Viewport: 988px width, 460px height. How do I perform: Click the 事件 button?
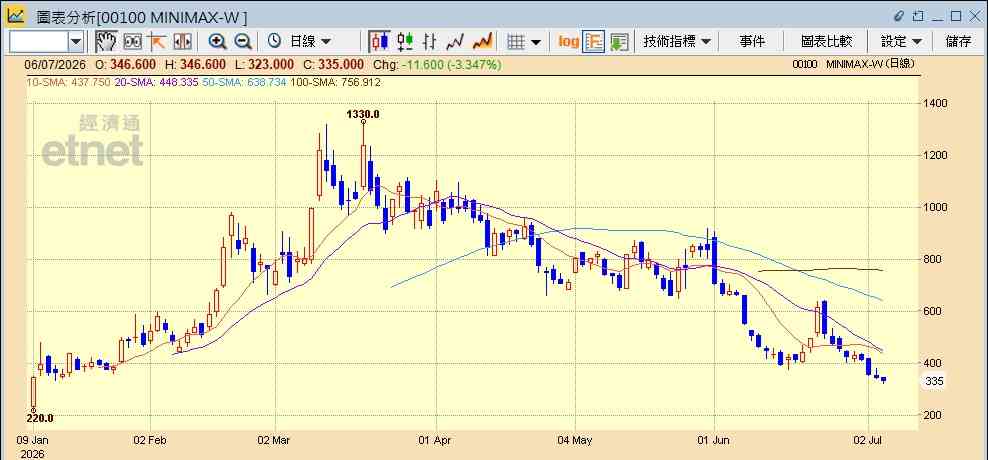752,42
